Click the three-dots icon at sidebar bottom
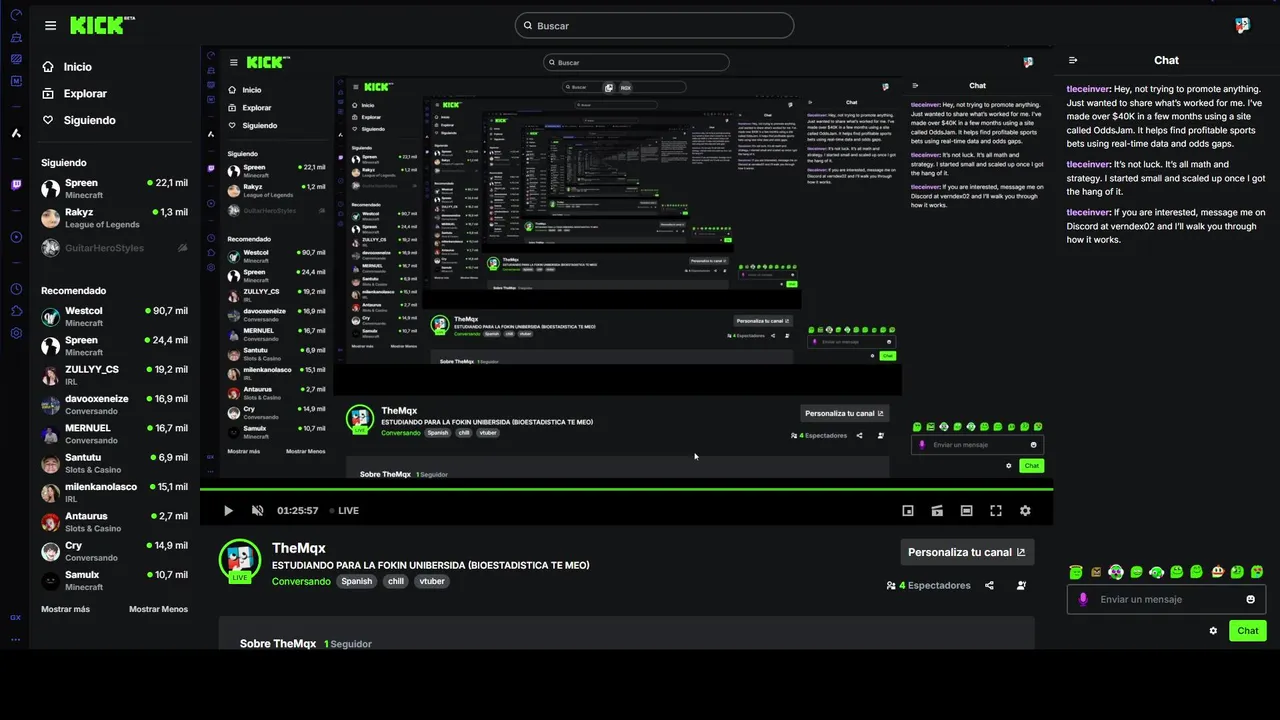This screenshot has width=1280, height=720. pos(16,639)
